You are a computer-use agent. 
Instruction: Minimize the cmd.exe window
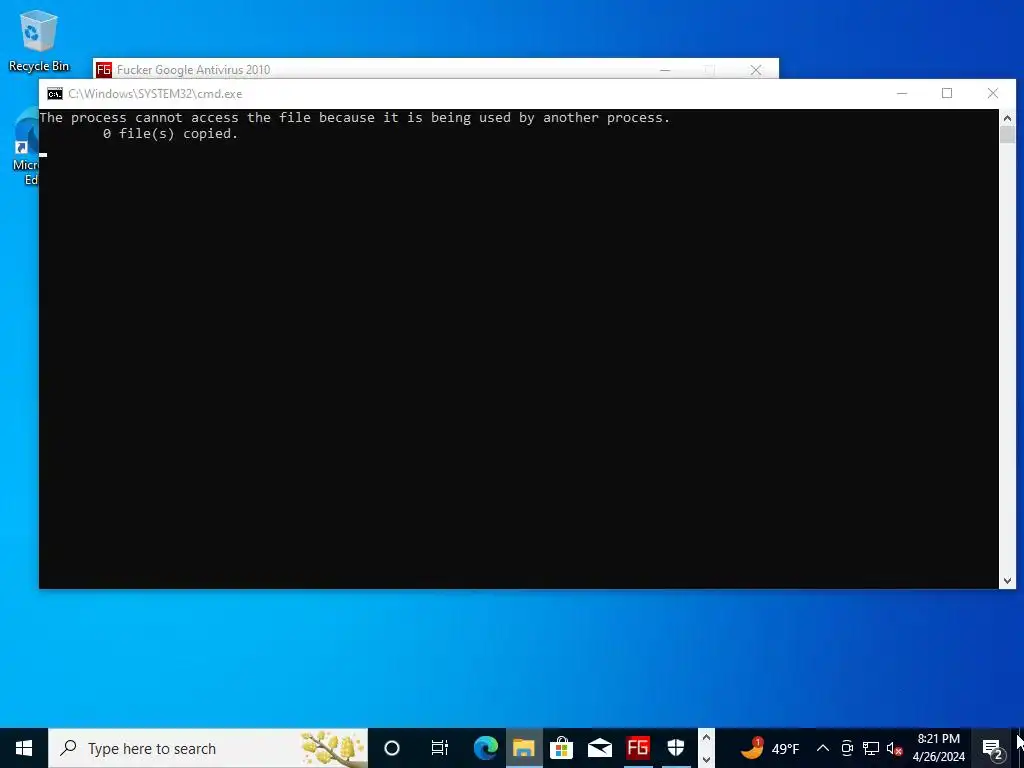click(902, 93)
